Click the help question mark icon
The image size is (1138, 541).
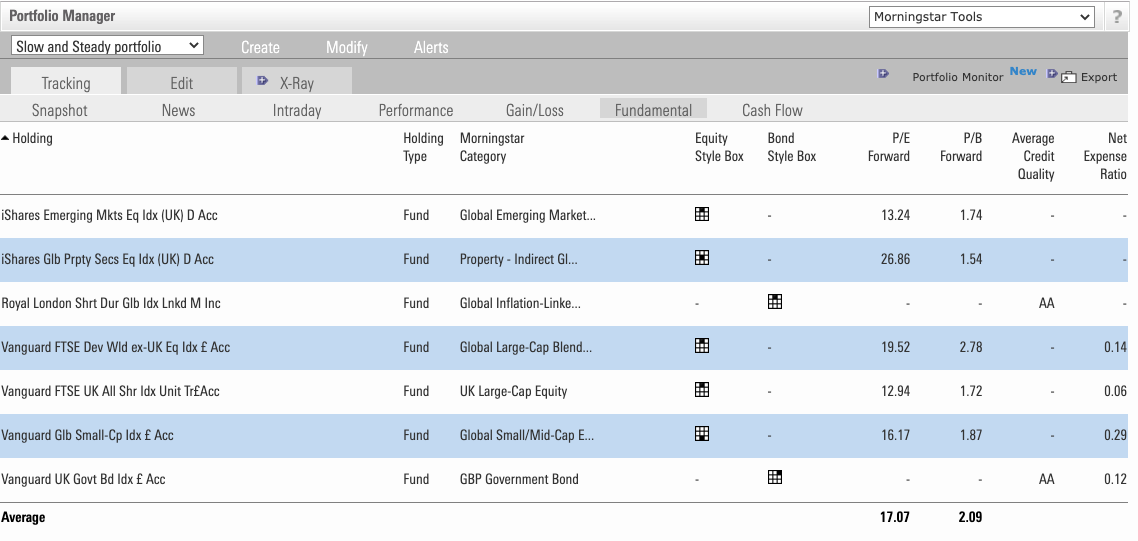1117,17
